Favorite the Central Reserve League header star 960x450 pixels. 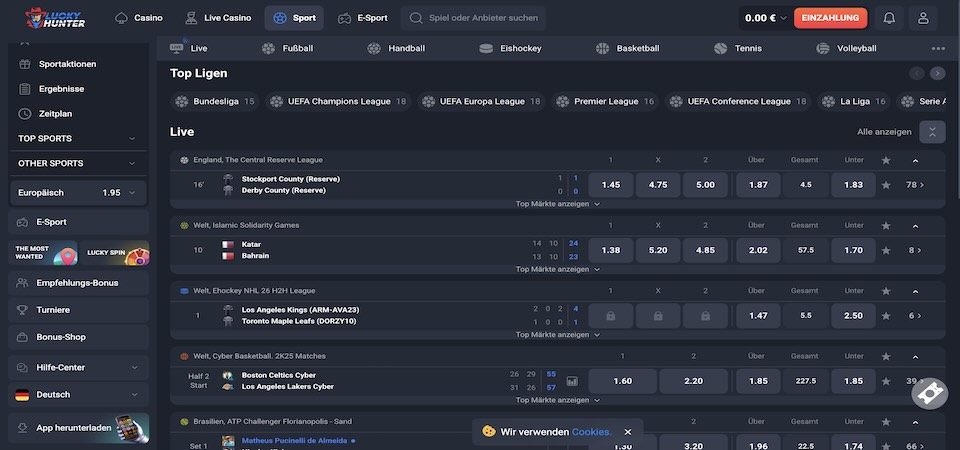(885, 160)
